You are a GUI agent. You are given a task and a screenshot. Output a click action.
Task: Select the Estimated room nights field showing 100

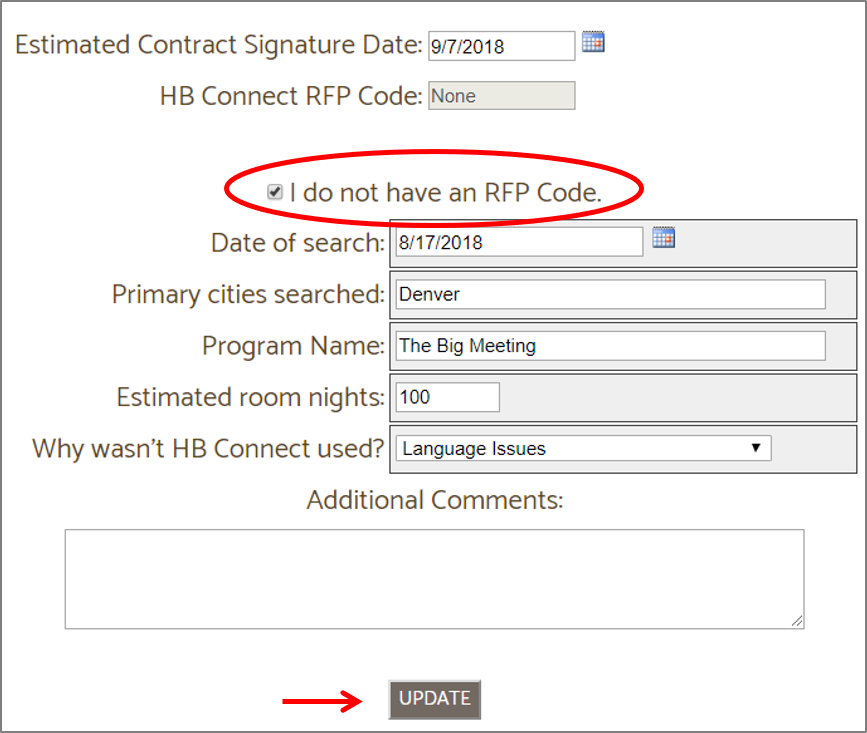(446, 396)
